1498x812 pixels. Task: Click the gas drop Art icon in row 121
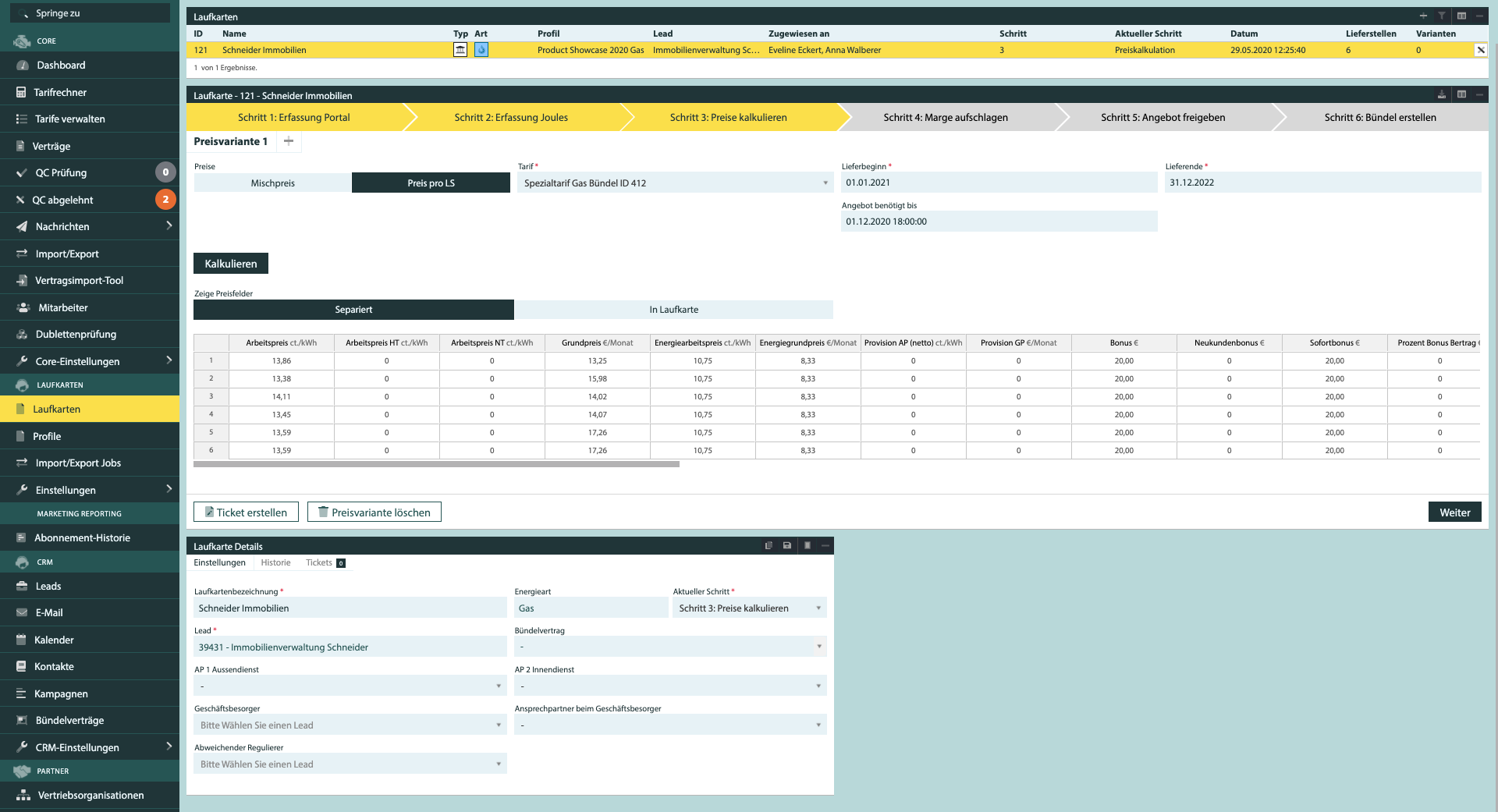(x=481, y=50)
